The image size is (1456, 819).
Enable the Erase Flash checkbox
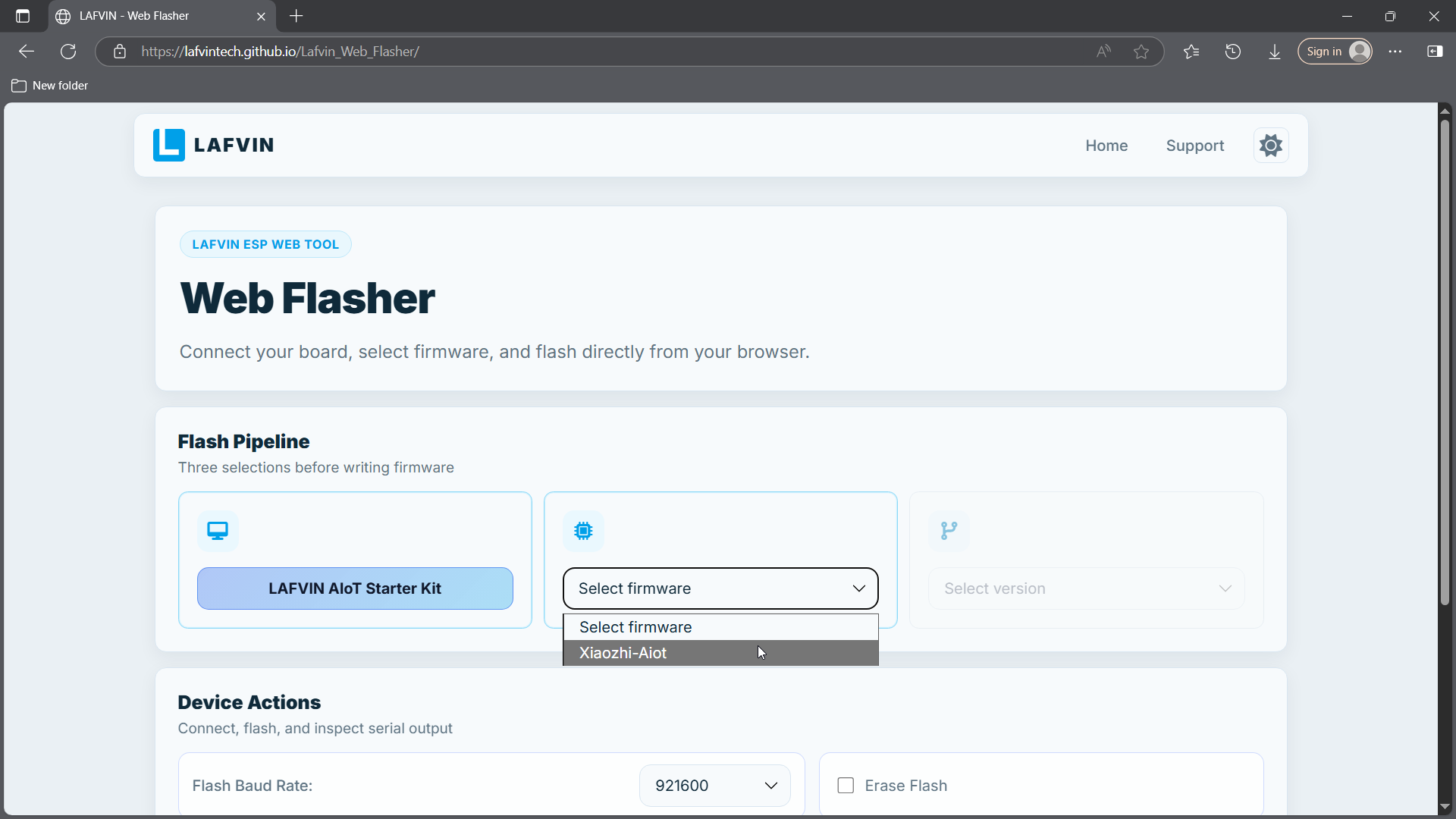pyautogui.click(x=846, y=786)
